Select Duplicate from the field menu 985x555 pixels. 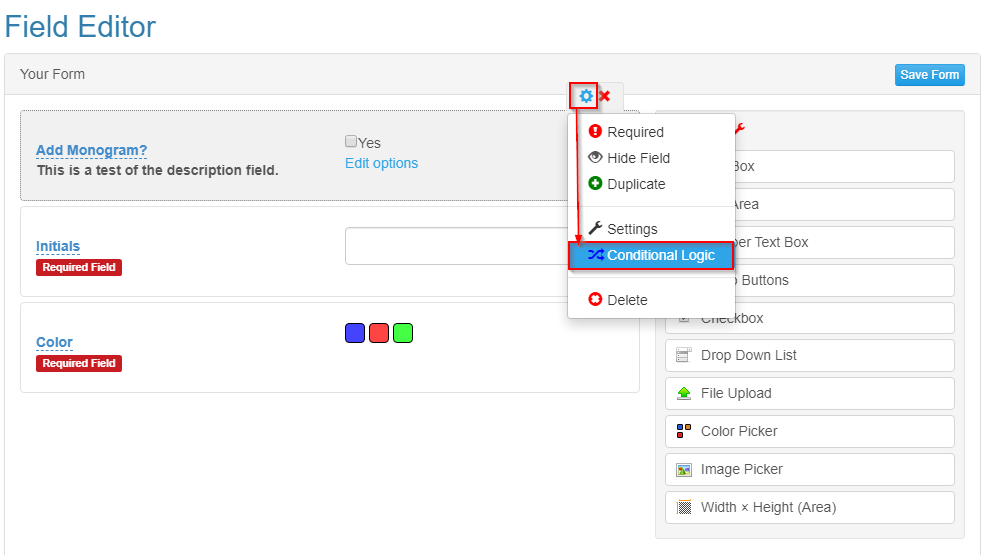(x=651, y=184)
